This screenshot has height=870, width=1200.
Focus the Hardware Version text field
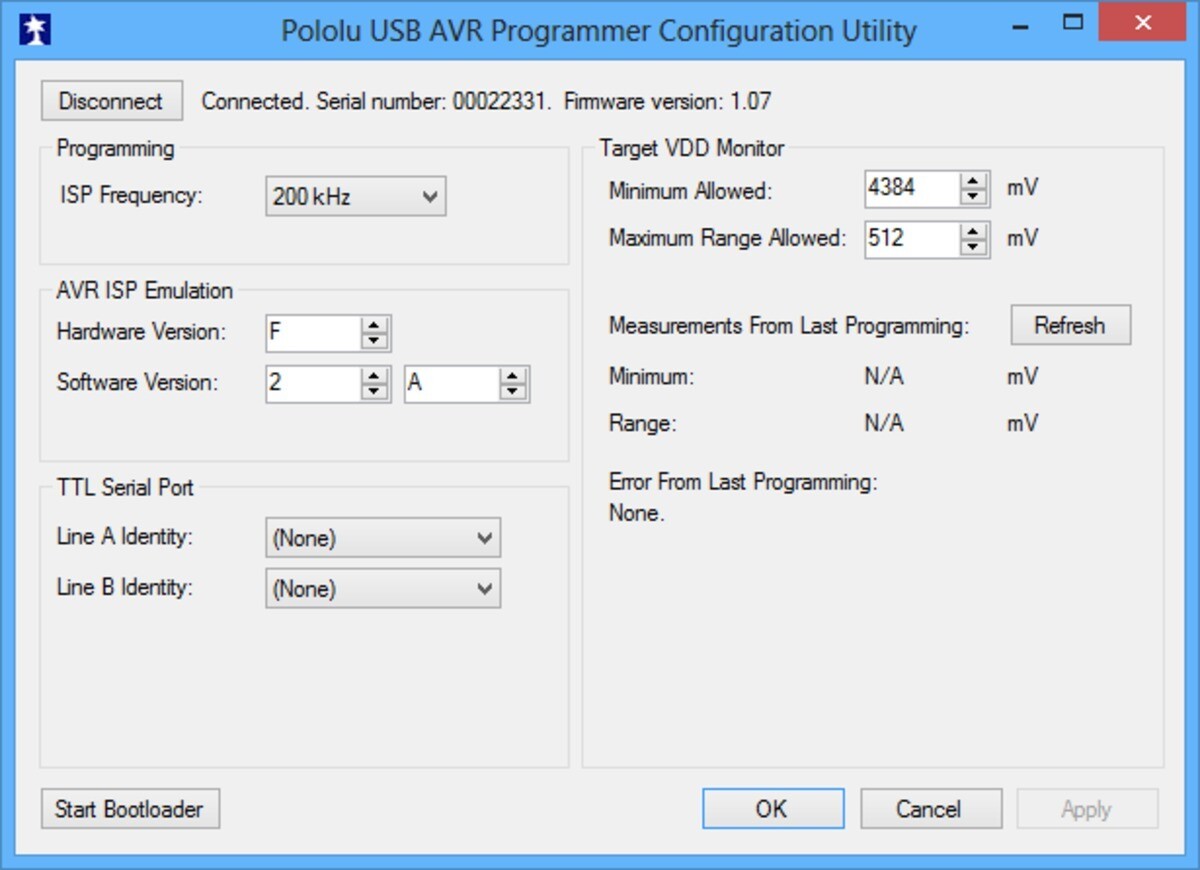pyautogui.click(x=314, y=333)
